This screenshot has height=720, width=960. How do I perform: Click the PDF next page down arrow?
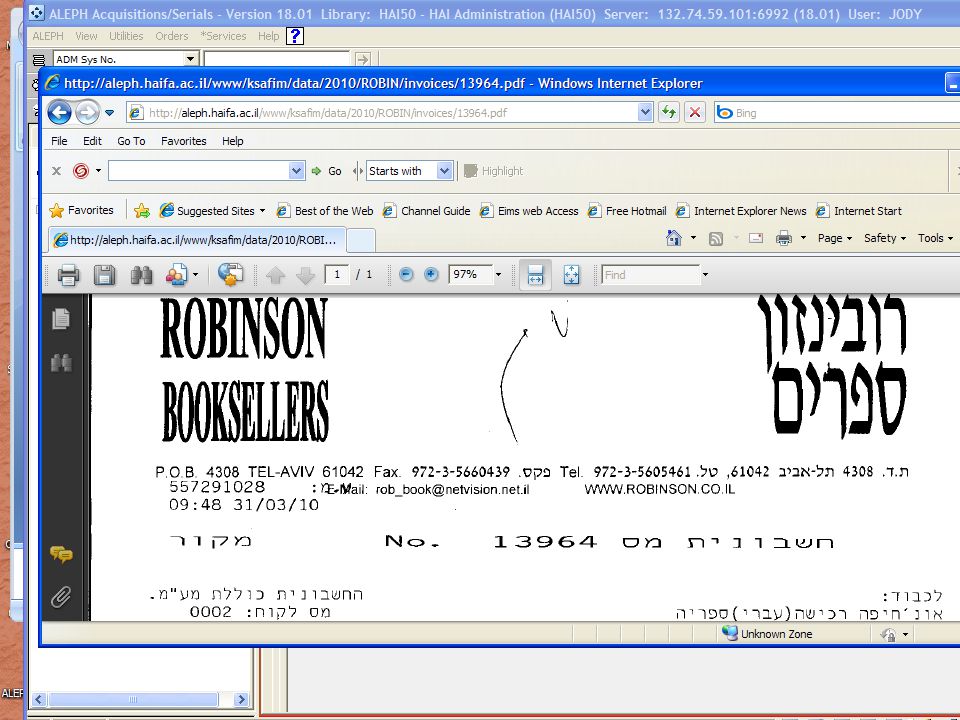click(x=305, y=276)
